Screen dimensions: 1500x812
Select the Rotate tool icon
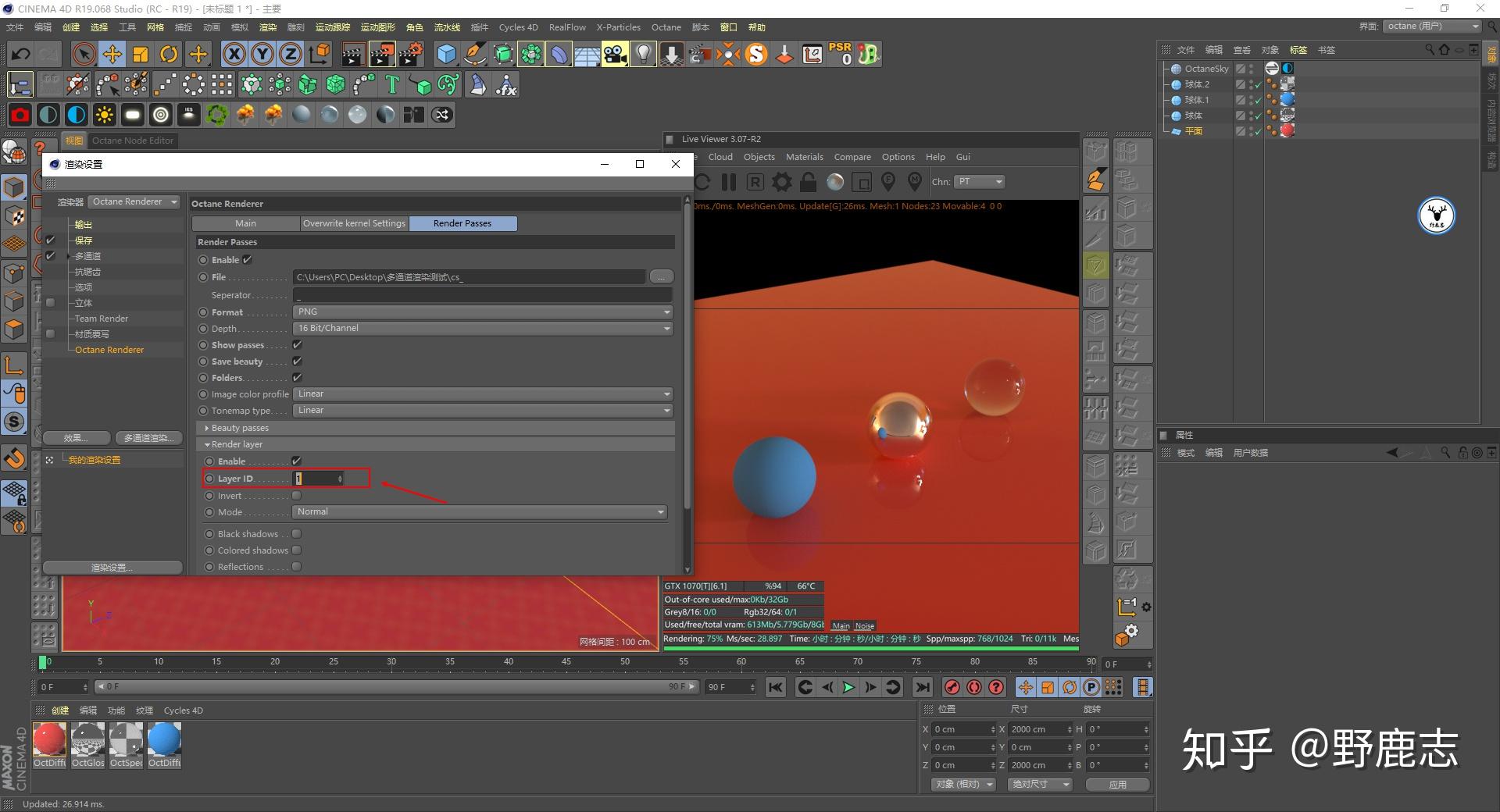click(x=169, y=54)
